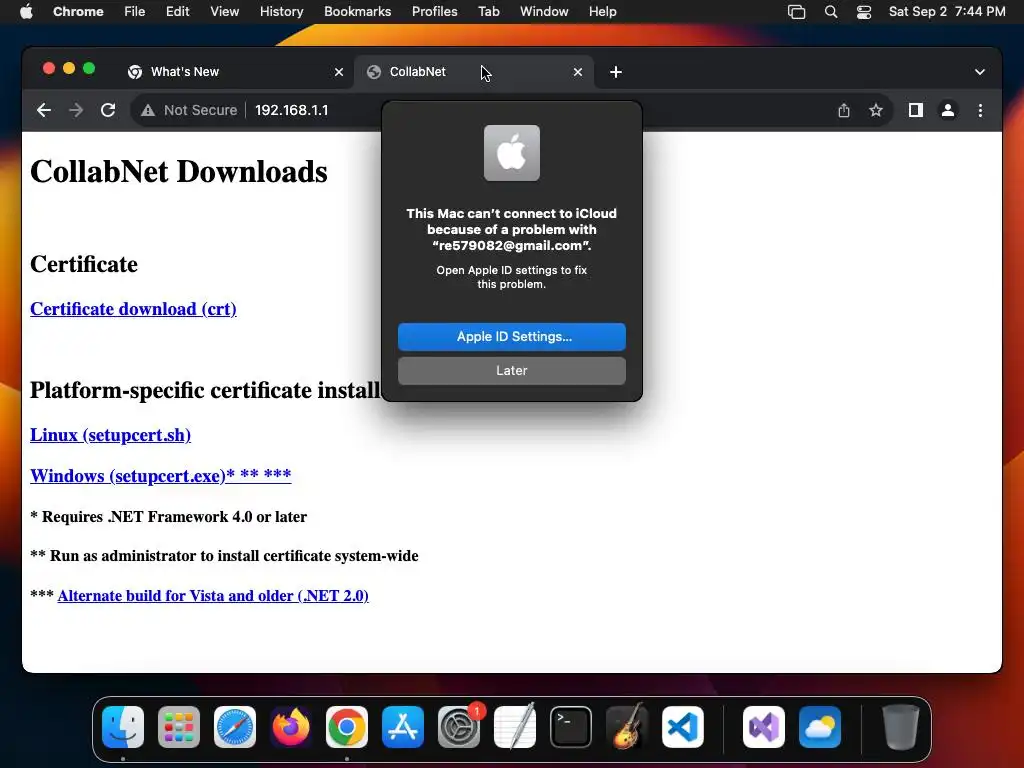Open Finder from the Dock
The height and width of the screenshot is (768, 1024).
tap(123, 727)
